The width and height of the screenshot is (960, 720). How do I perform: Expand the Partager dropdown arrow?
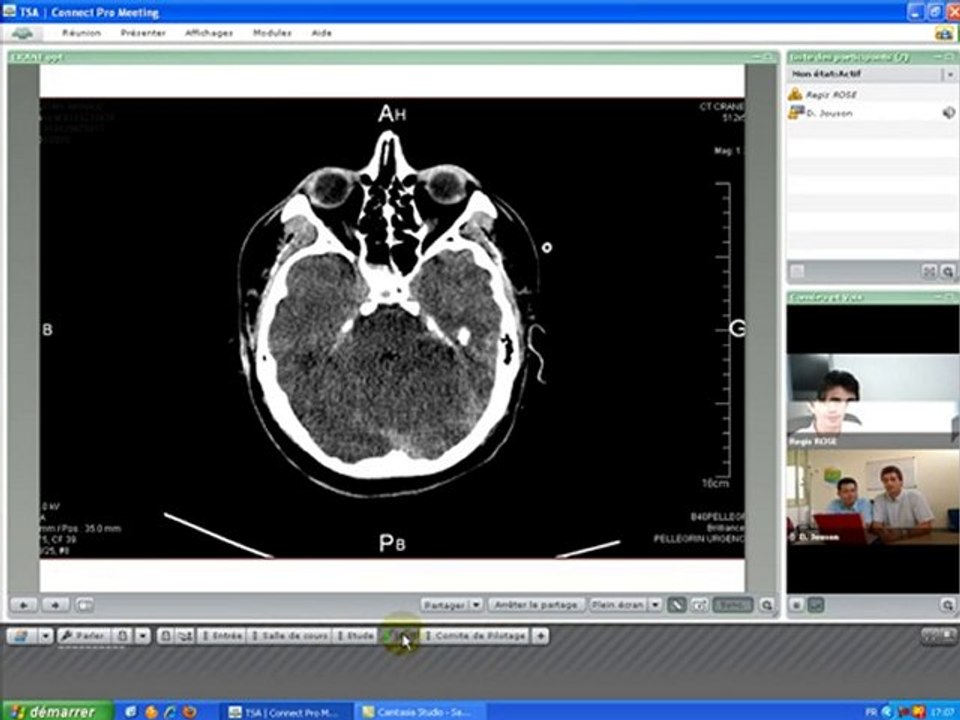pos(476,605)
